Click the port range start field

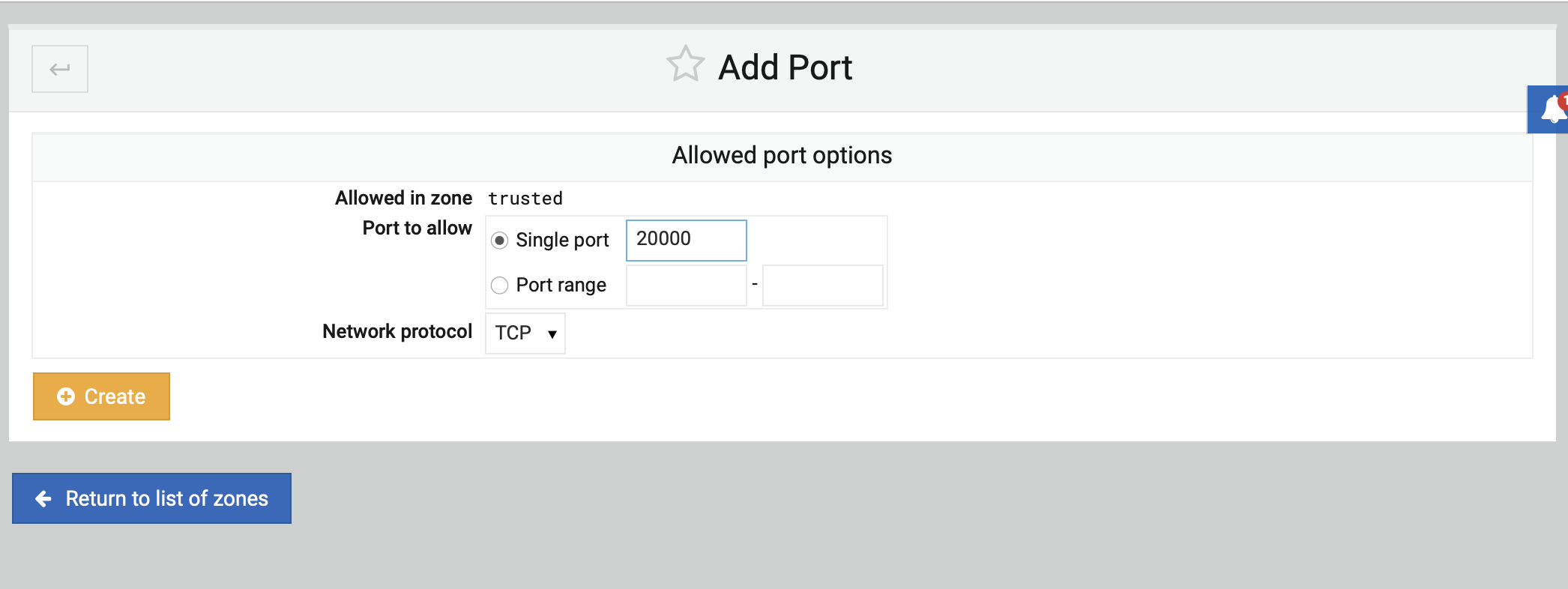coord(687,286)
